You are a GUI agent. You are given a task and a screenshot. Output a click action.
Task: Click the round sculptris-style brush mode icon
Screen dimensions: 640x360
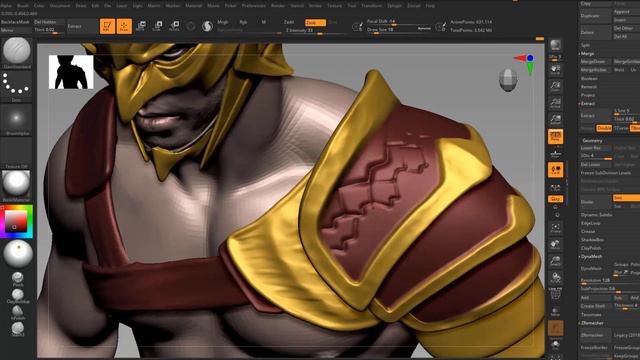(207, 27)
